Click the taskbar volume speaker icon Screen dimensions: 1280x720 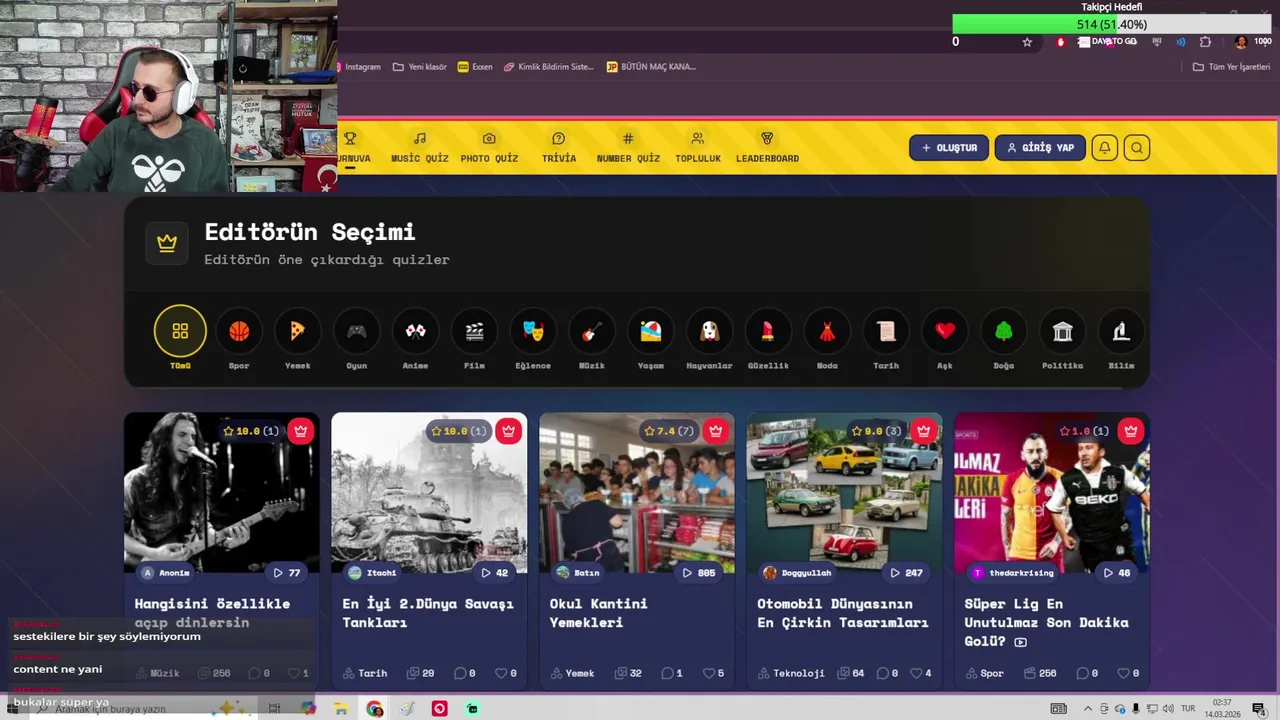(x=1167, y=709)
